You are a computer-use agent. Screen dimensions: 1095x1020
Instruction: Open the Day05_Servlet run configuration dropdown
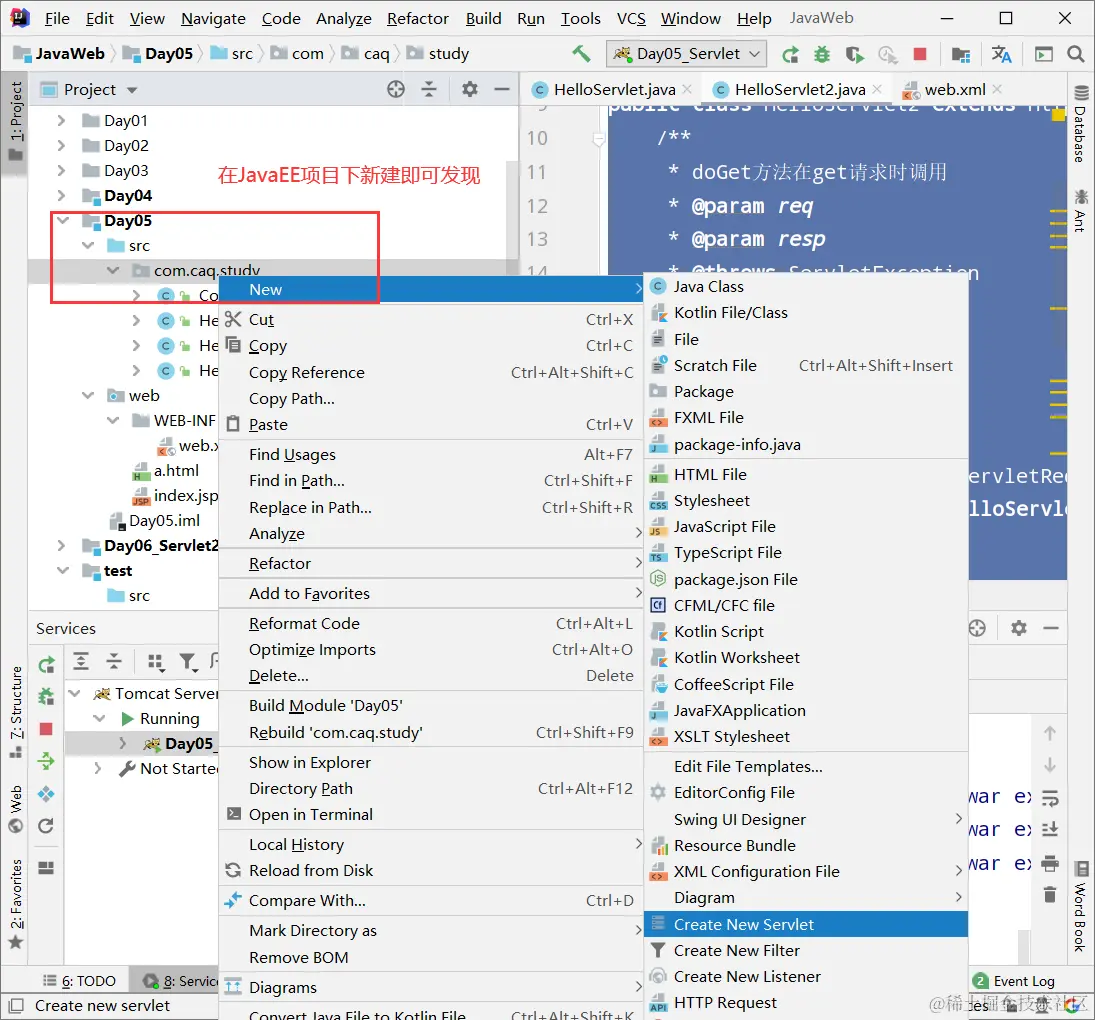coord(686,54)
